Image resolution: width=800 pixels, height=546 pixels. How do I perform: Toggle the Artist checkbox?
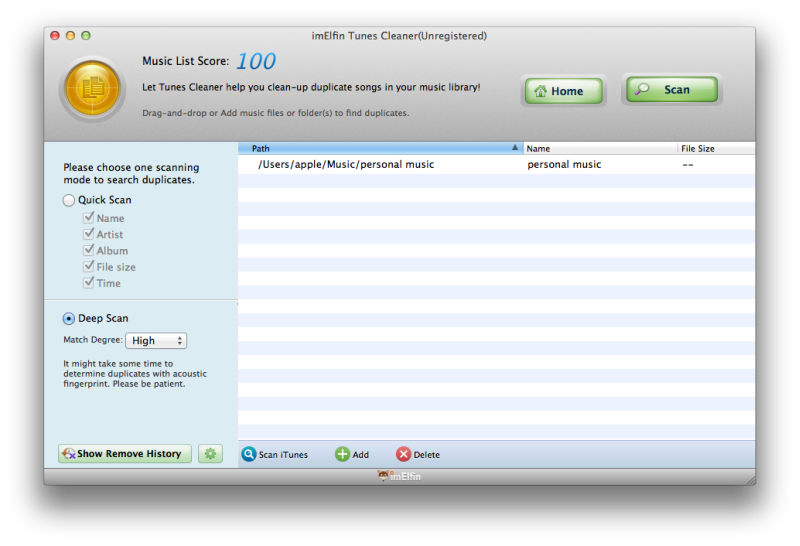tap(89, 234)
